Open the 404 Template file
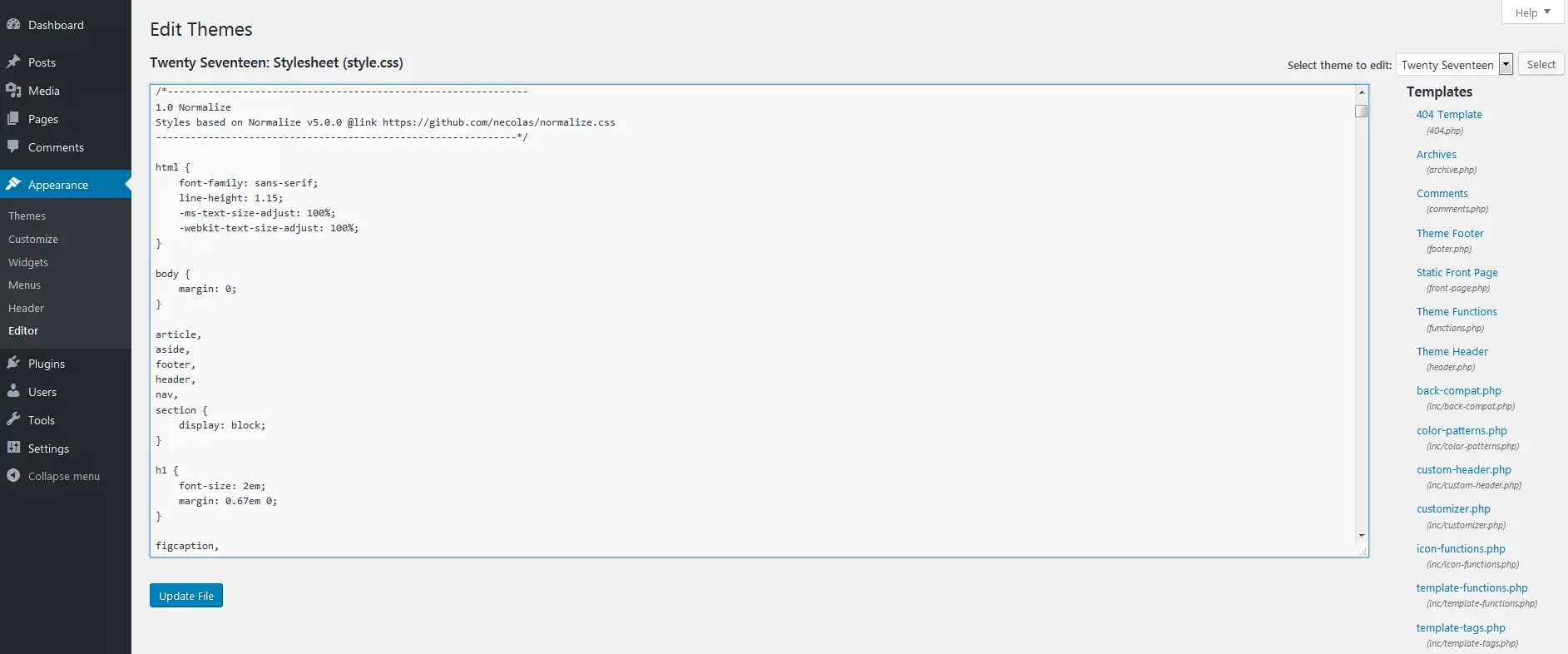 1449,115
